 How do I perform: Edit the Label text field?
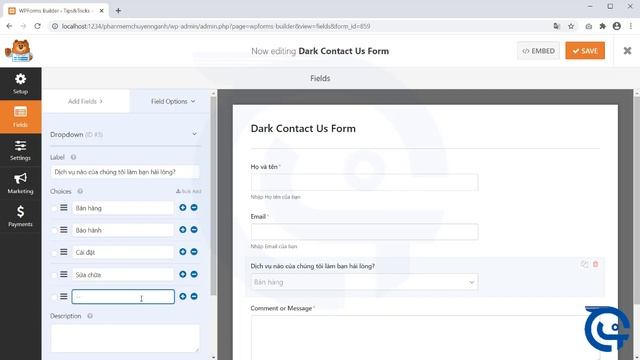click(125, 172)
